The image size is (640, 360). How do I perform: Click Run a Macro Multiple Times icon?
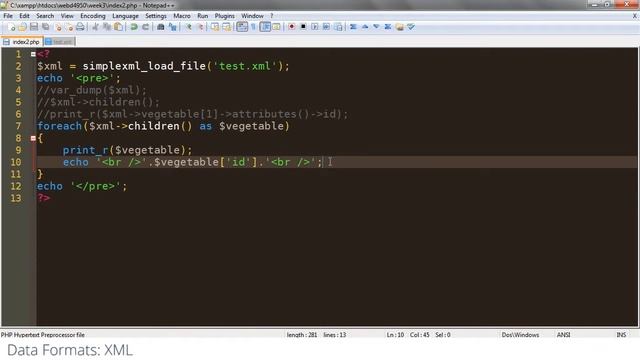point(326,27)
